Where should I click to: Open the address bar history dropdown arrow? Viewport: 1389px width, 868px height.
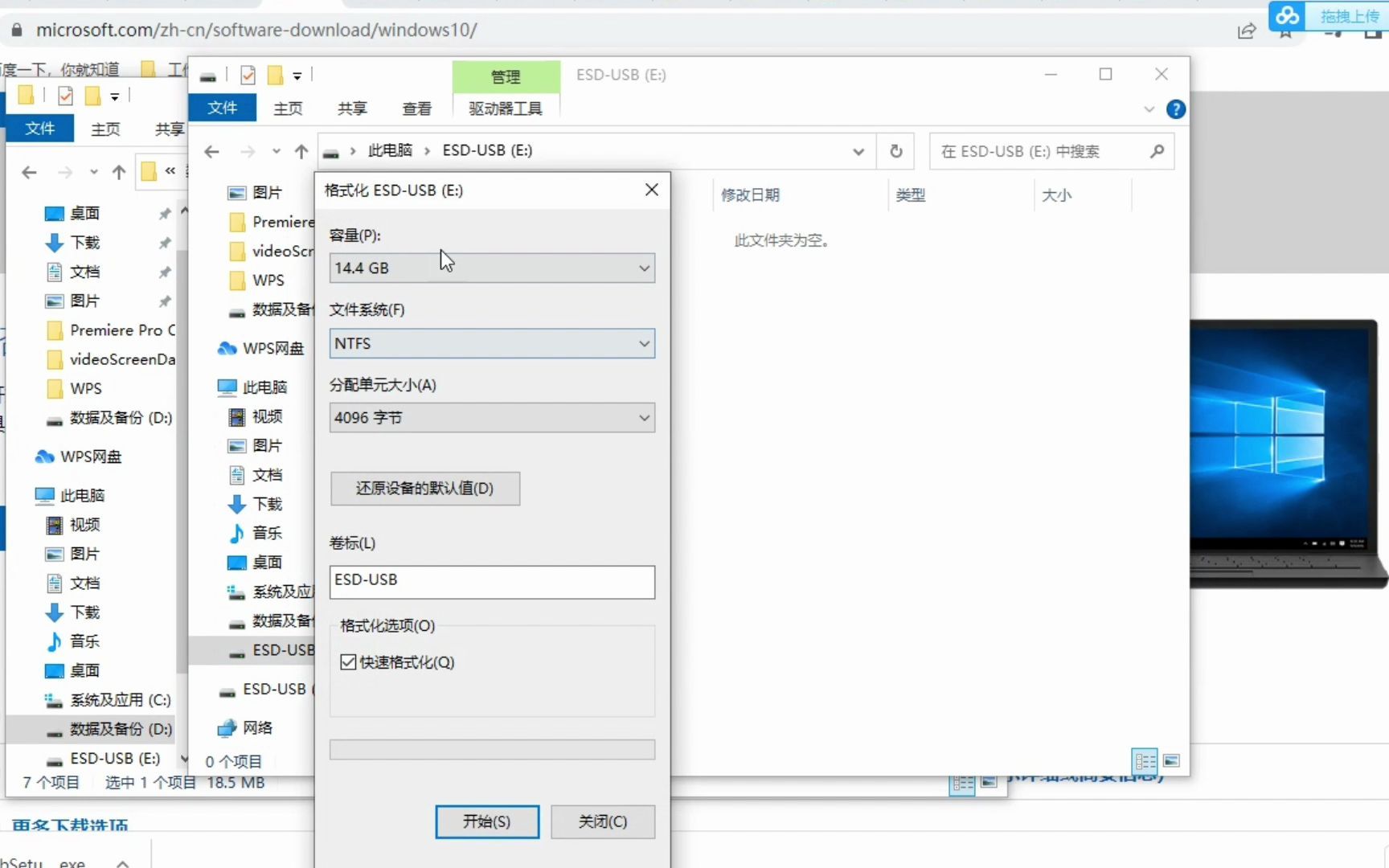click(x=858, y=151)
